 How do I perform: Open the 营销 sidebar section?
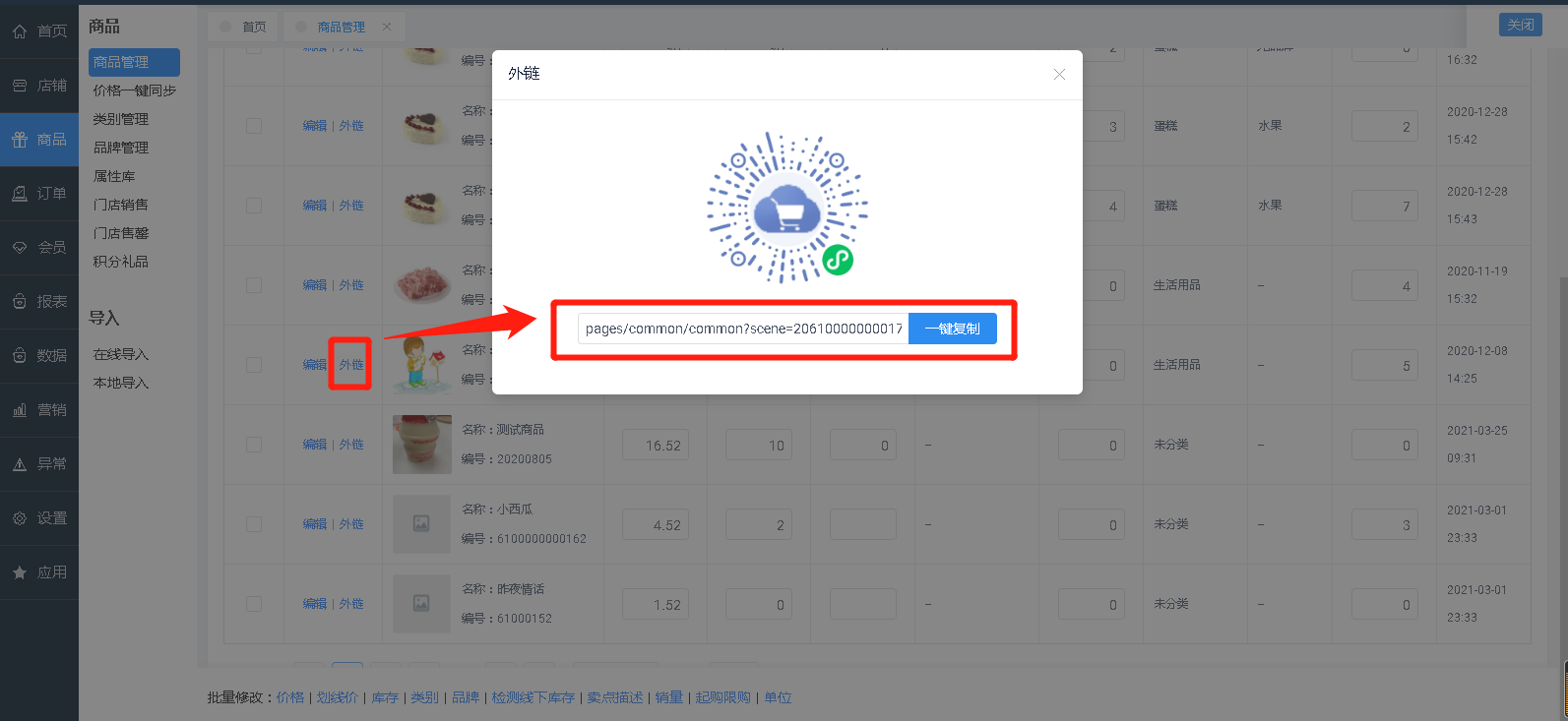tap(39, 410)
